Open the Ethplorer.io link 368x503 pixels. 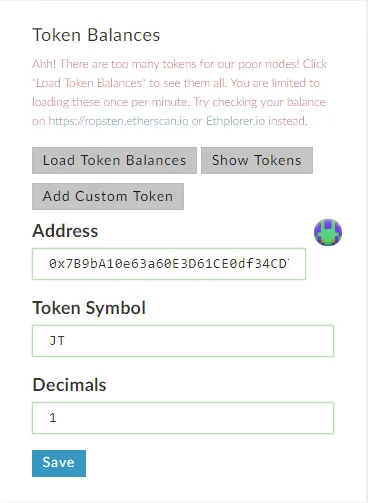pyautogui.click(x=235, y=121)
